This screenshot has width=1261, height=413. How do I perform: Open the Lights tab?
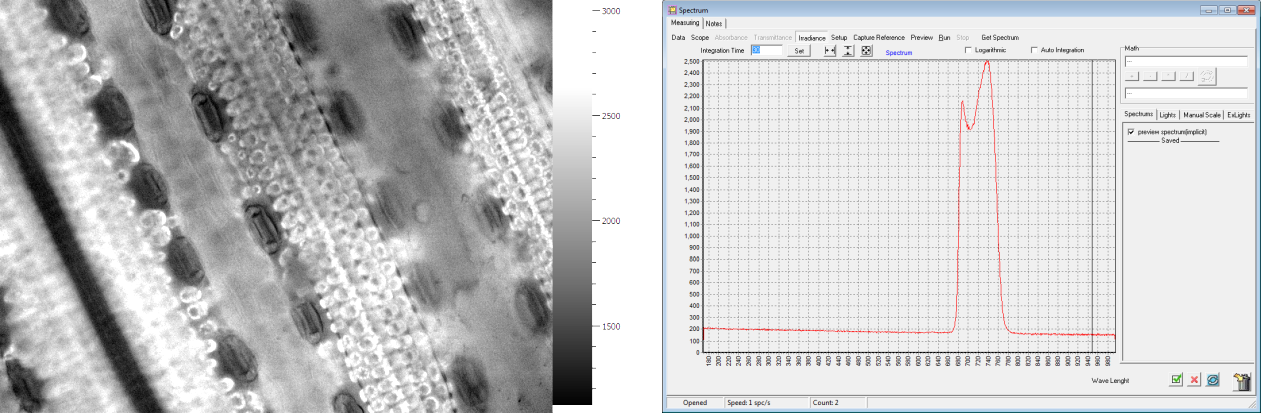(x=1167, y=115)
